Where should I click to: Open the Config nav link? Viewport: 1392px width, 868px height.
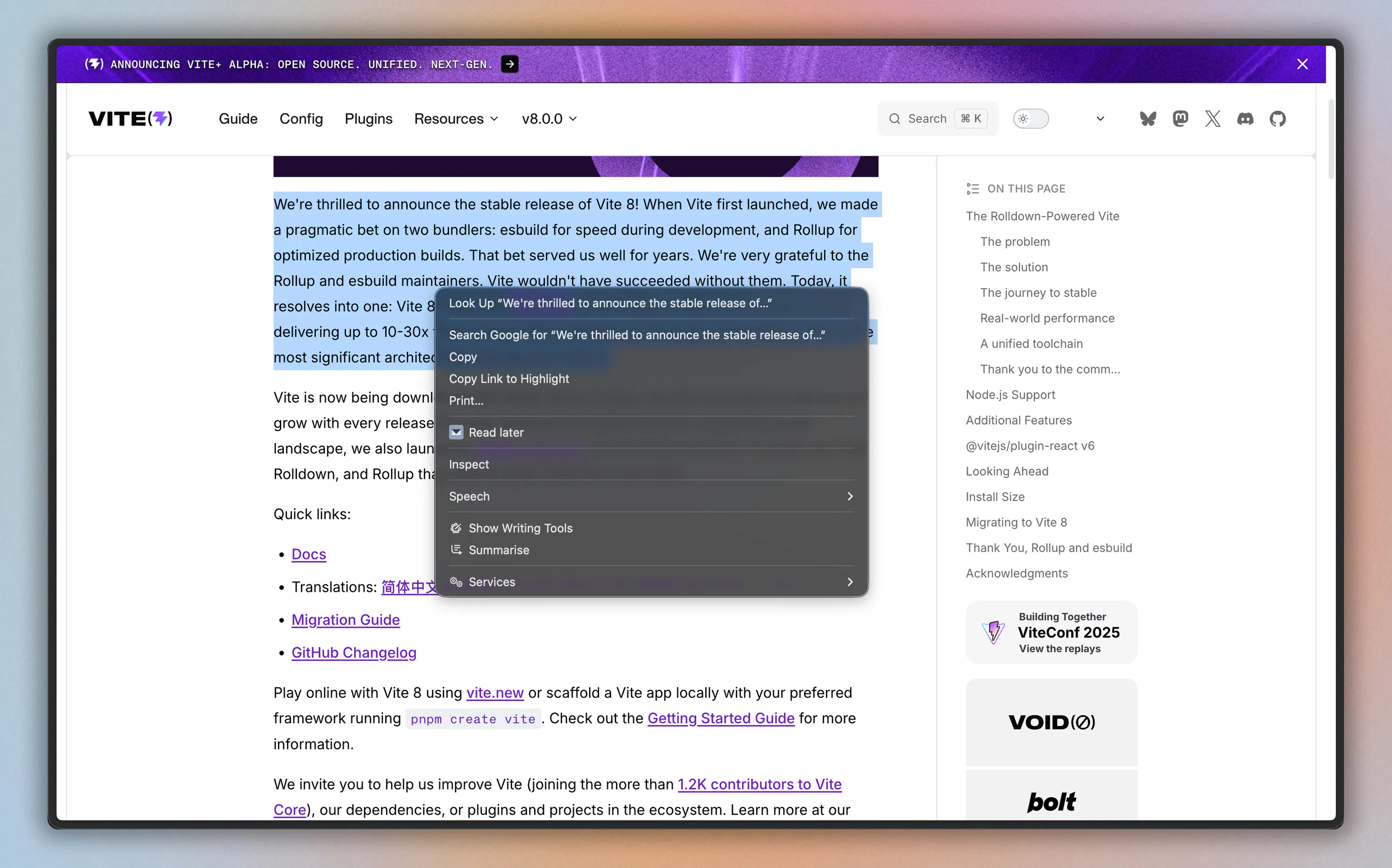301,119
